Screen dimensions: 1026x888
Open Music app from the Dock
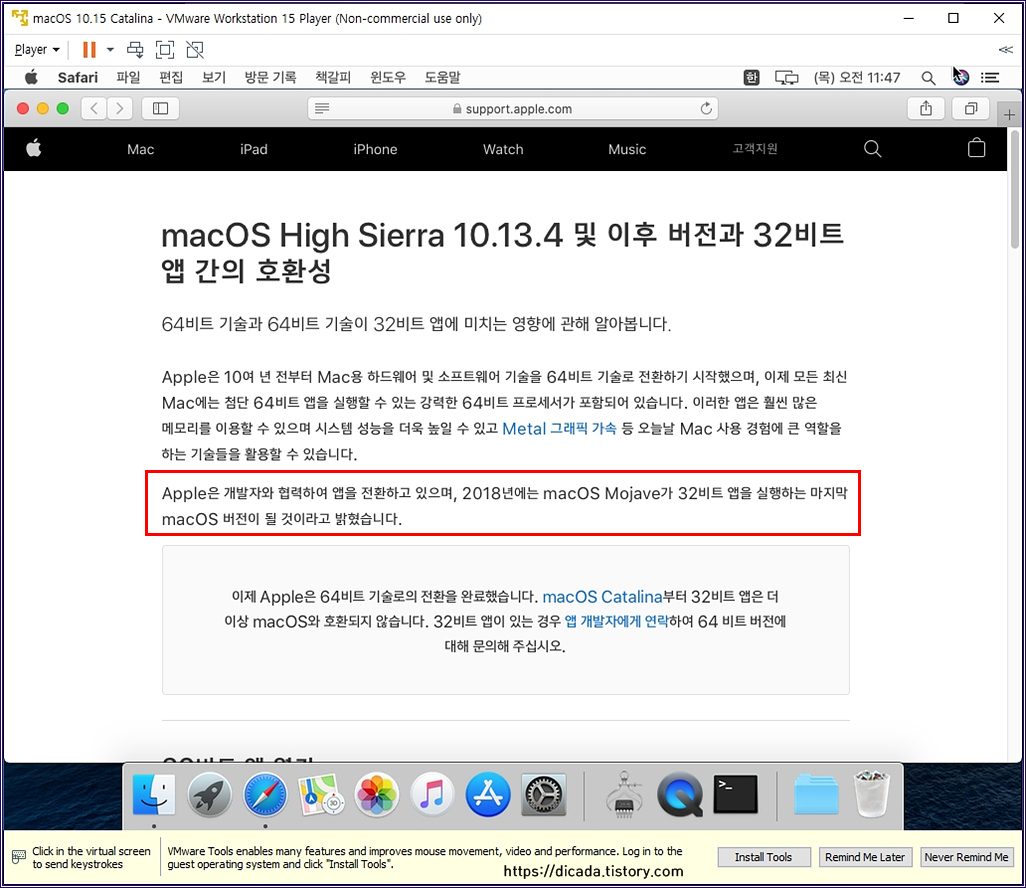432,796
